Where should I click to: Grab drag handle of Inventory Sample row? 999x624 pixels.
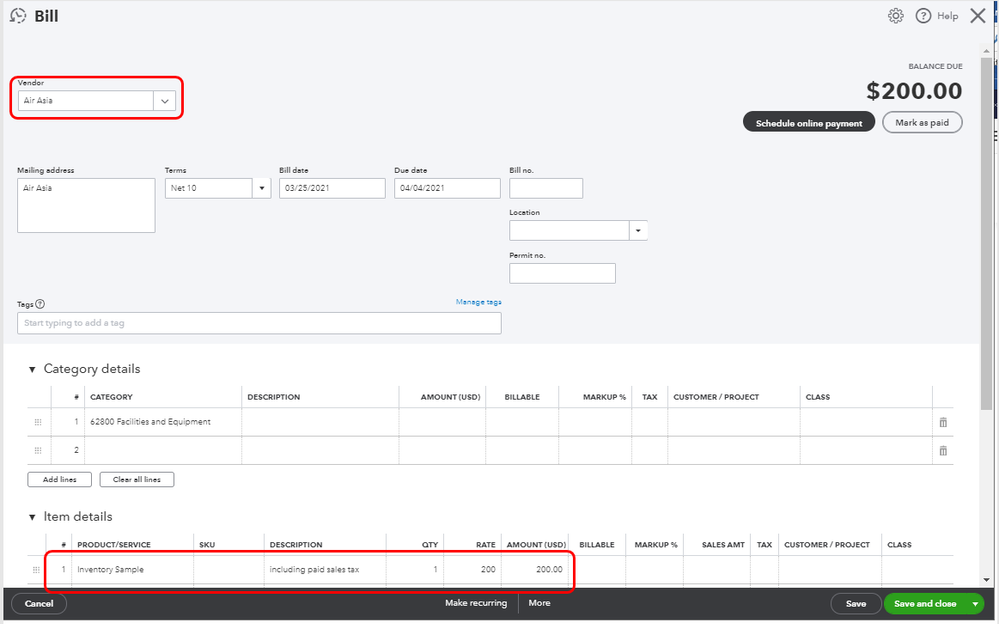click(36, 570)
